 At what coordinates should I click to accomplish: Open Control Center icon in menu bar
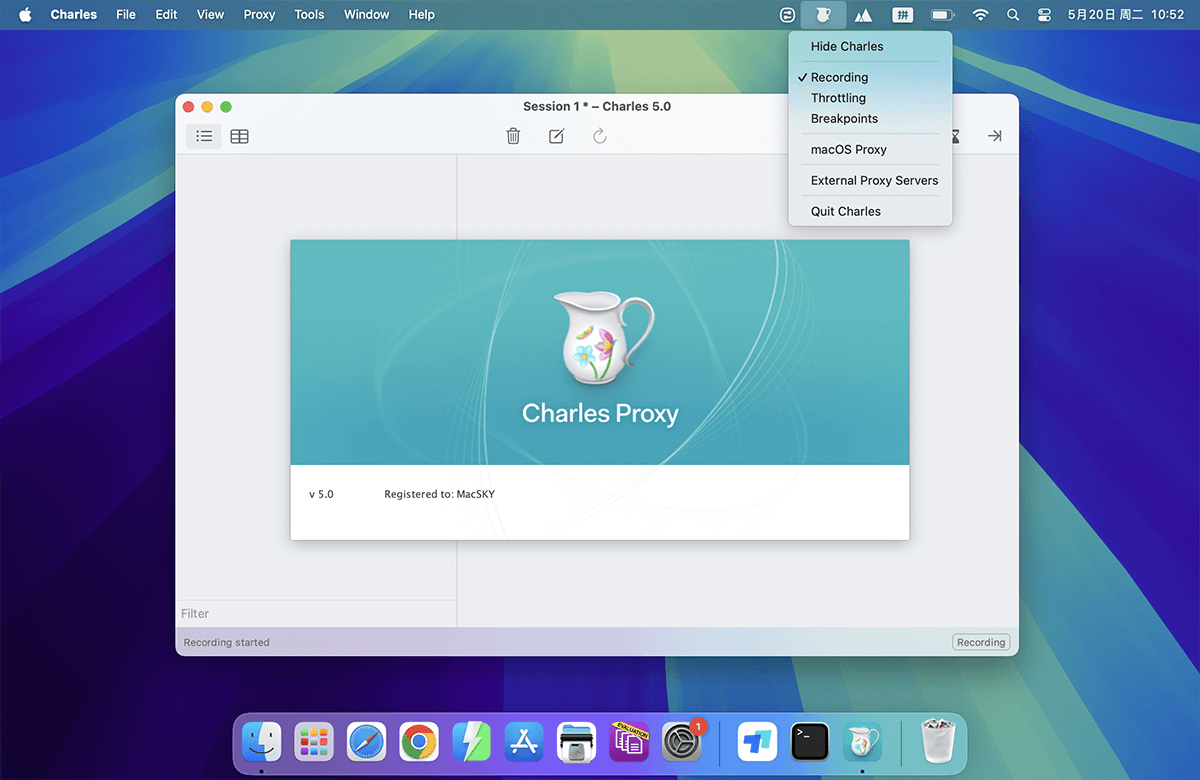pos(1045,15)
